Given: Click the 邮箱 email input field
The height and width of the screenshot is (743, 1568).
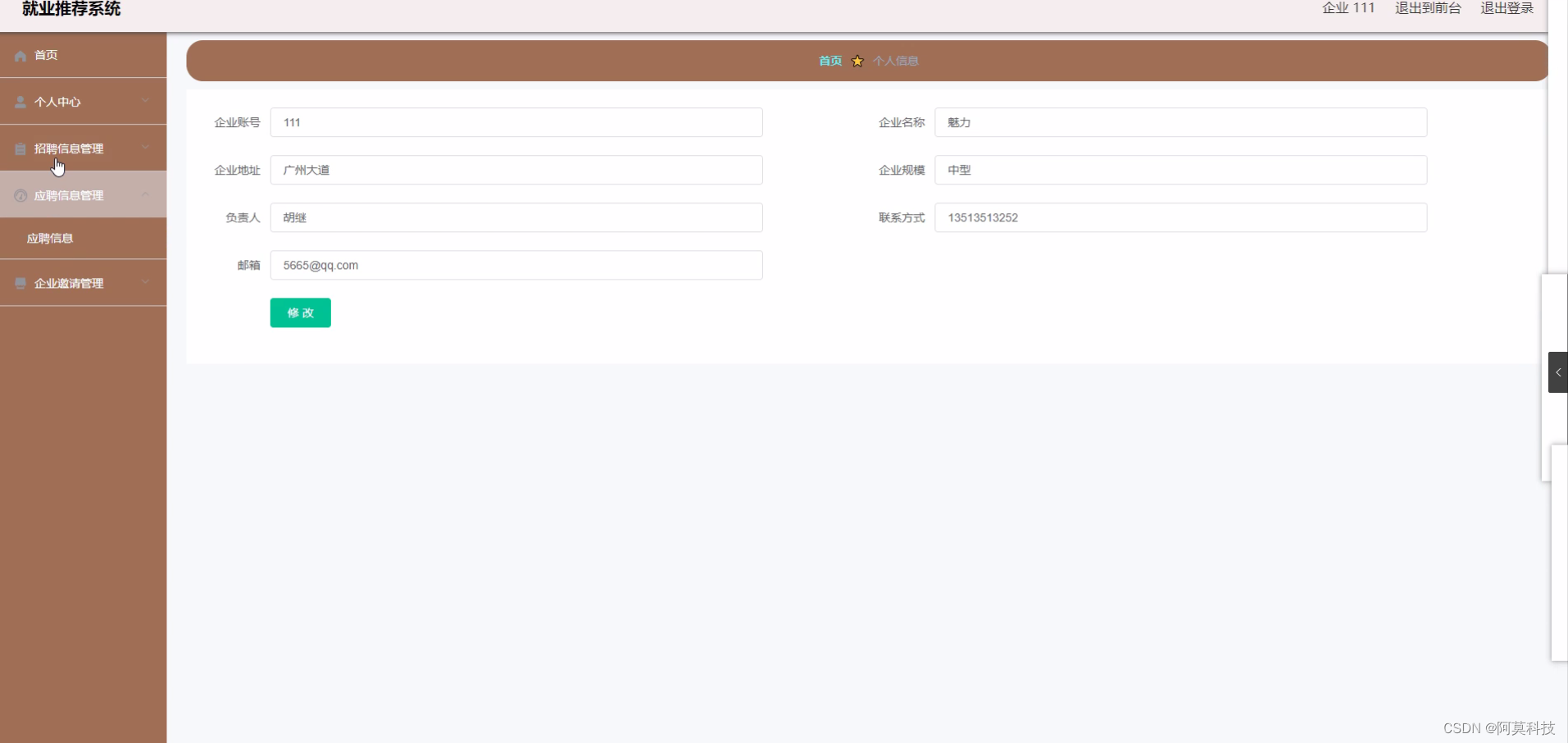Looking at the screenshot, I should click(516, 265).
